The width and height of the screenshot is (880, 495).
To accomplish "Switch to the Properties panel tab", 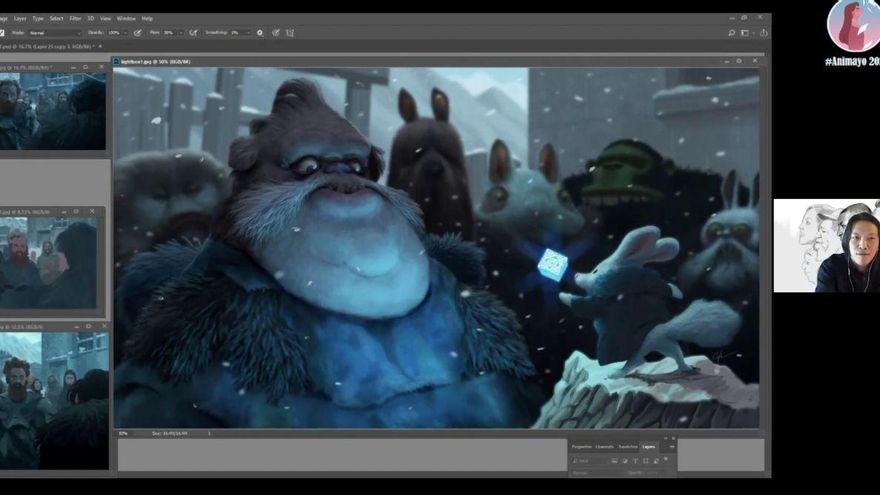I will click(x=581, y=446).
